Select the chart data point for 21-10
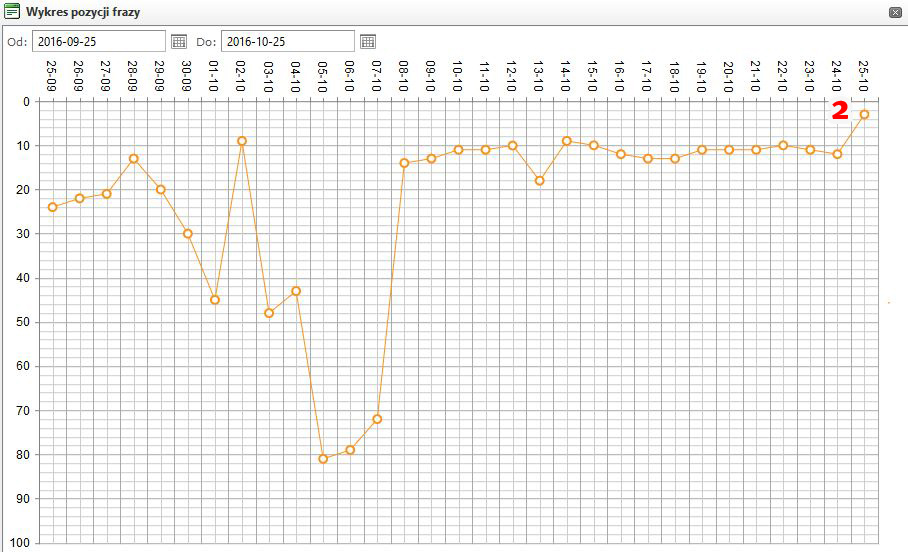The image size is (908, 552). (x=756, y=149)
